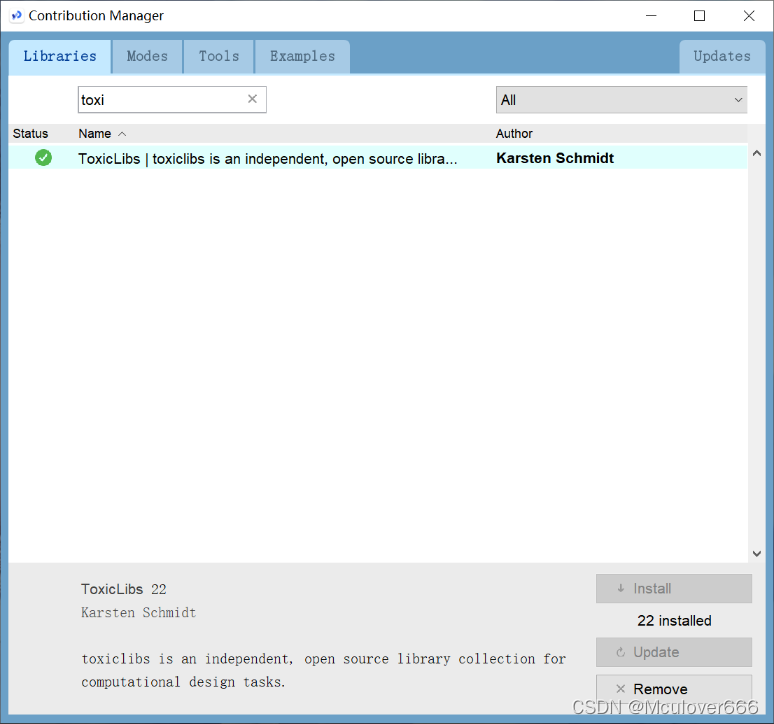The width and height of the screenshot is (774, 724).
Task: Expand the 'All' category dropdown
Action: click(621, 100)
